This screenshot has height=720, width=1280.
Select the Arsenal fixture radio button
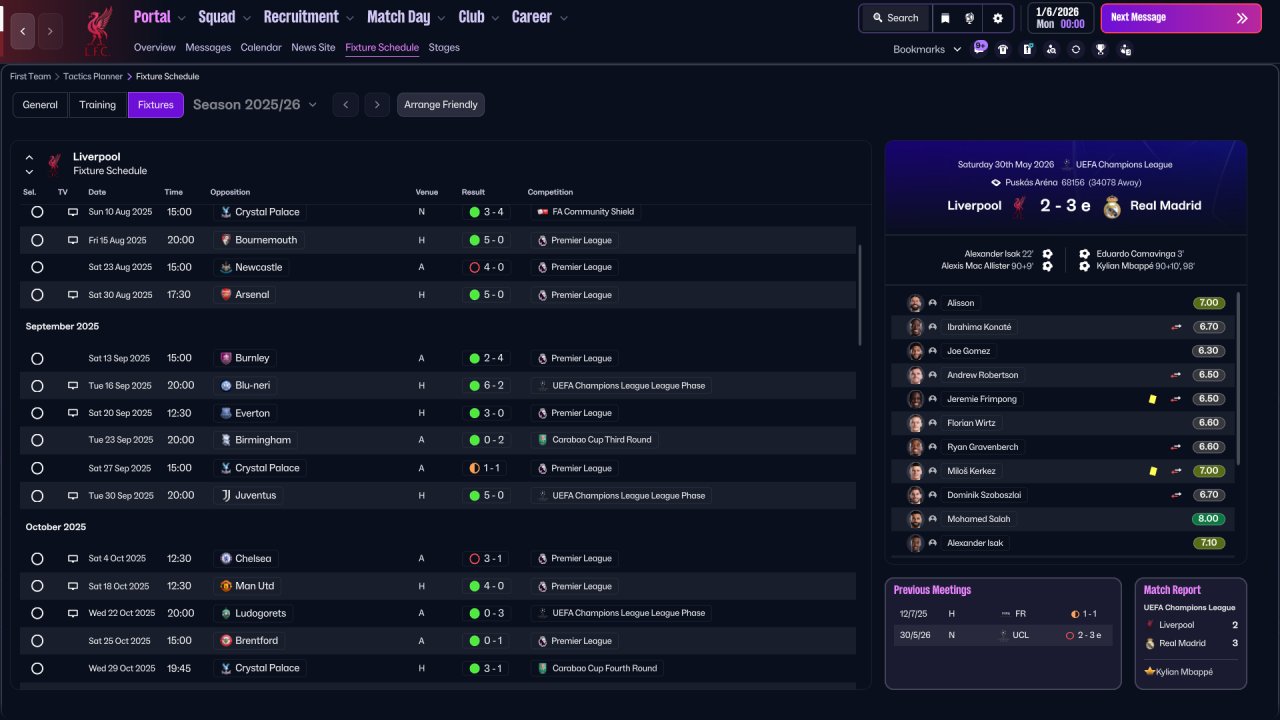[x=37, y=295]
